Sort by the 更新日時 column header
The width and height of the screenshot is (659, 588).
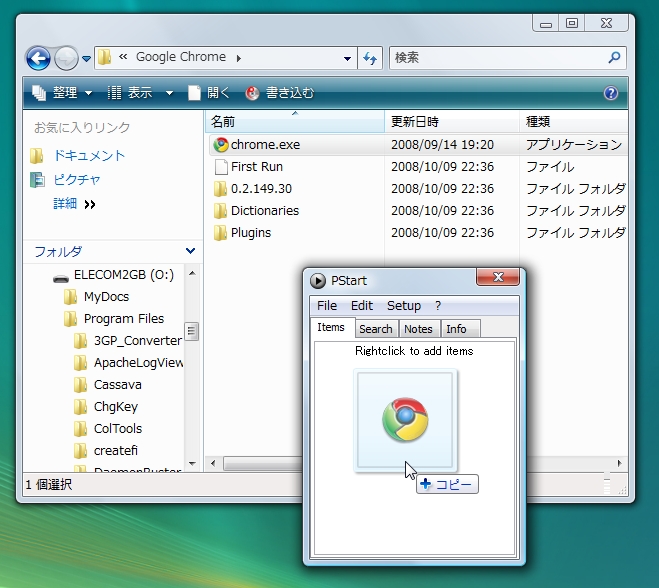click(452, 122)
